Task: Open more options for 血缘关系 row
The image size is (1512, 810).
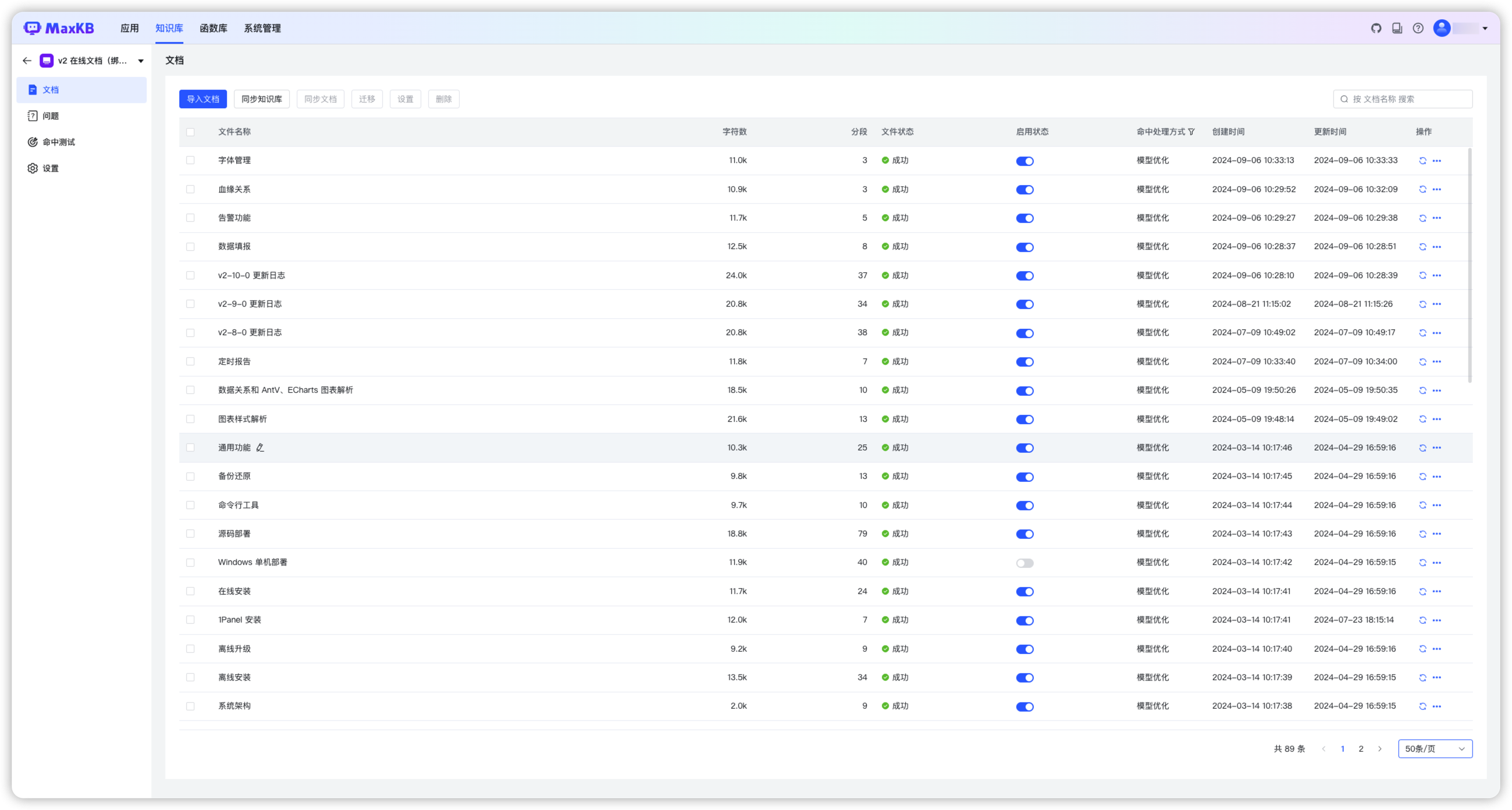Action: click(x=1436, y=190)
